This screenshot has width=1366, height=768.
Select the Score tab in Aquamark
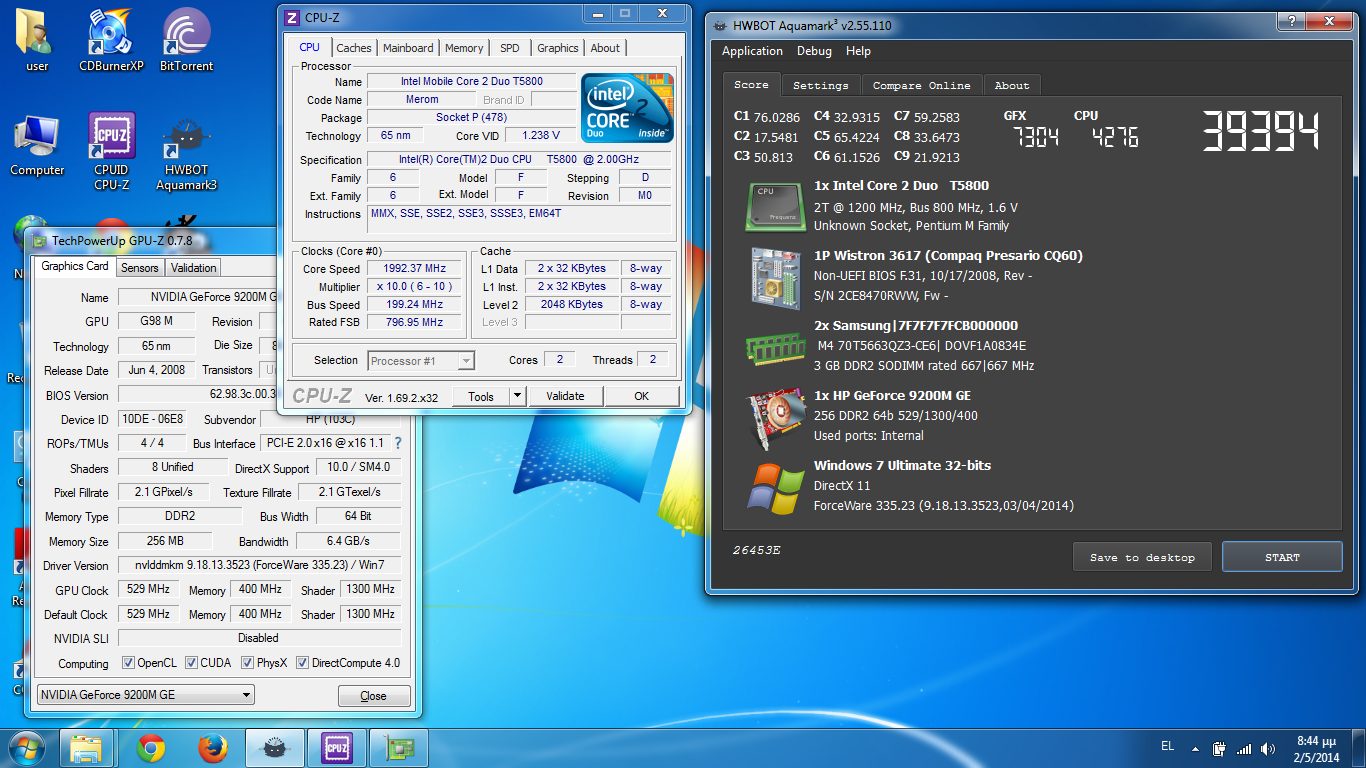[751, 85]
